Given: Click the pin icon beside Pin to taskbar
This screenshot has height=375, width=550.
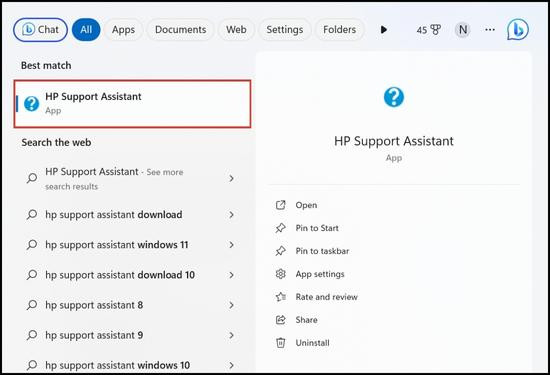Looking at the screenshot, I should [281, 251].
